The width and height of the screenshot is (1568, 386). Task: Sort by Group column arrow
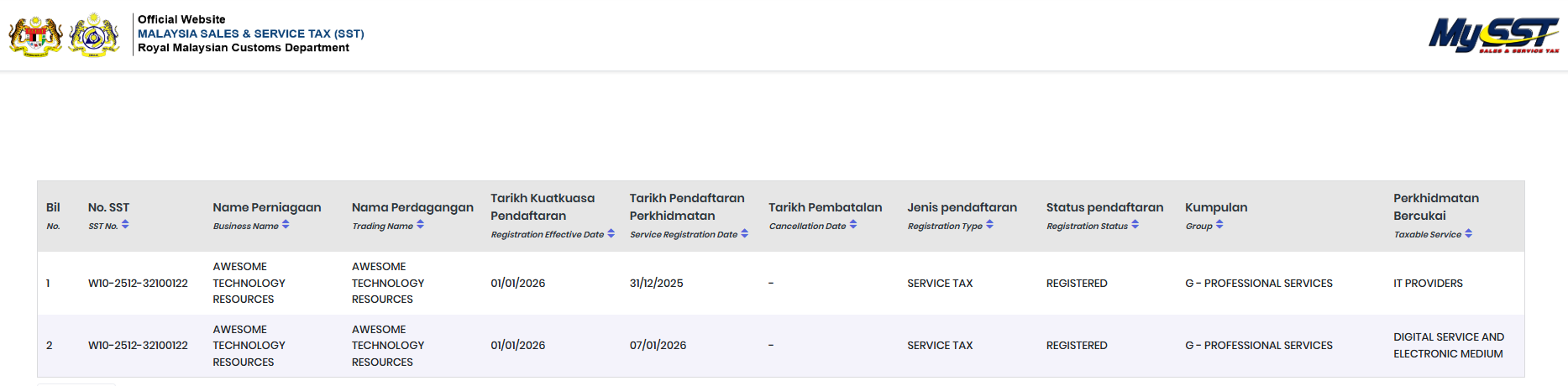(x=1219, y=225)
